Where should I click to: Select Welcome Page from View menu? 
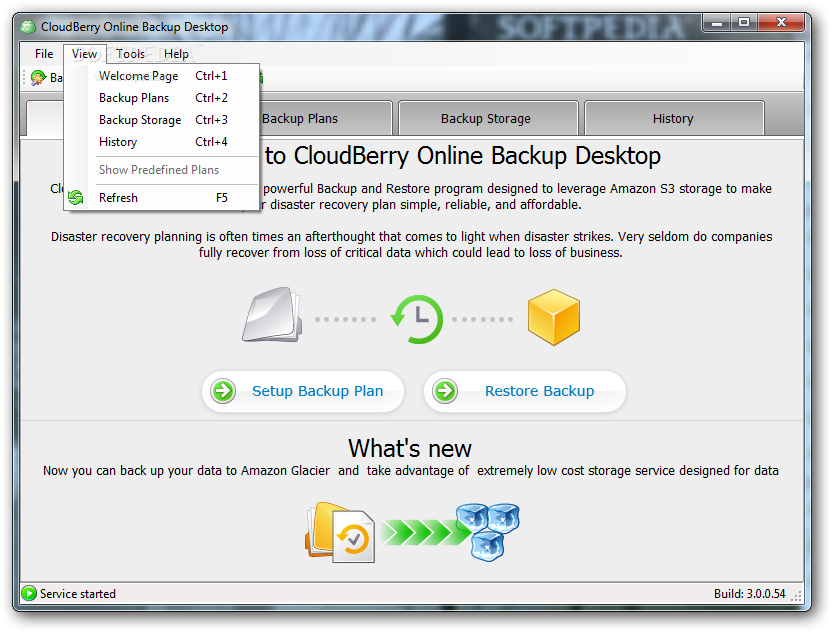[162, 76]
